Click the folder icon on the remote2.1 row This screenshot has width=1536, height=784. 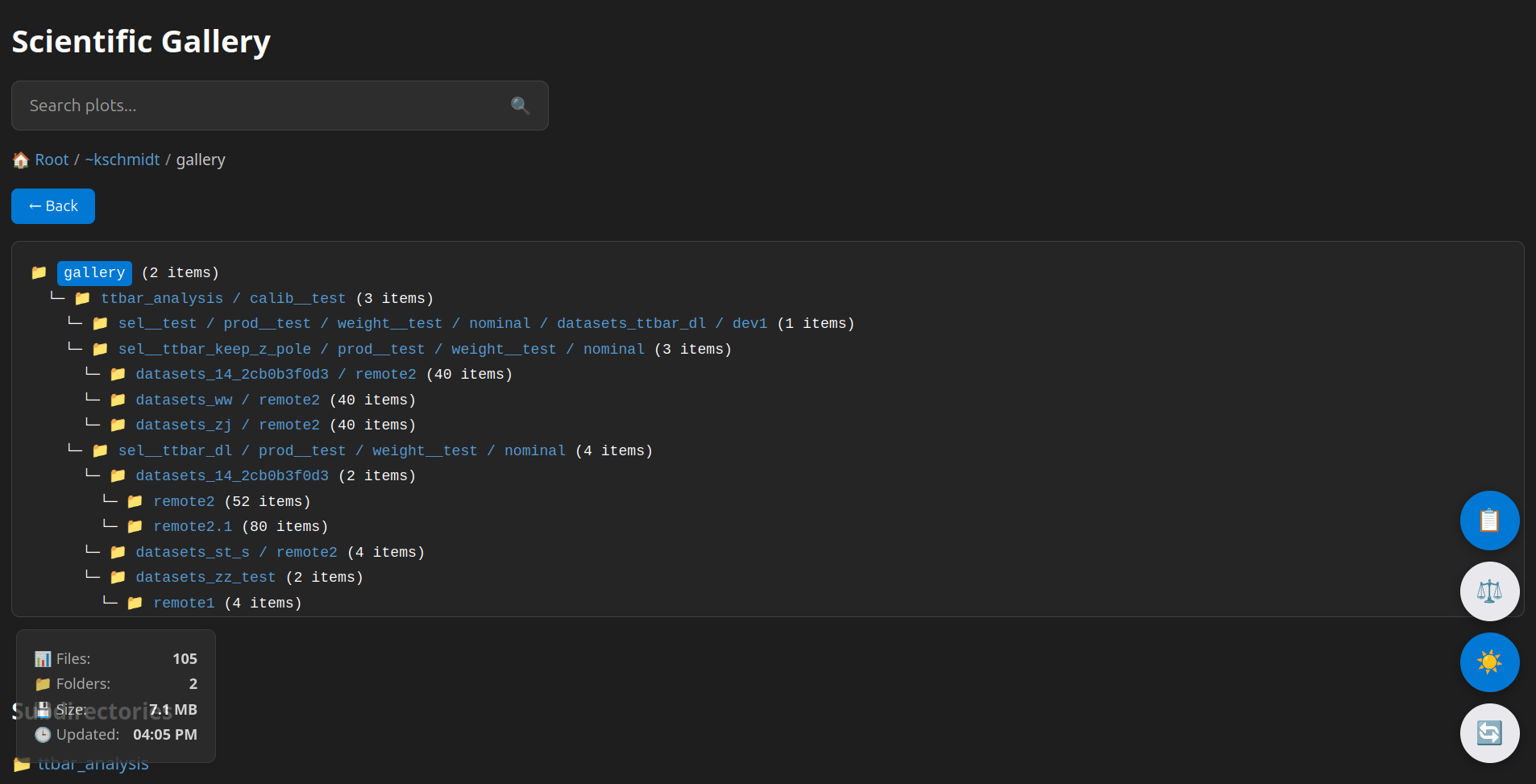(135, 526)
